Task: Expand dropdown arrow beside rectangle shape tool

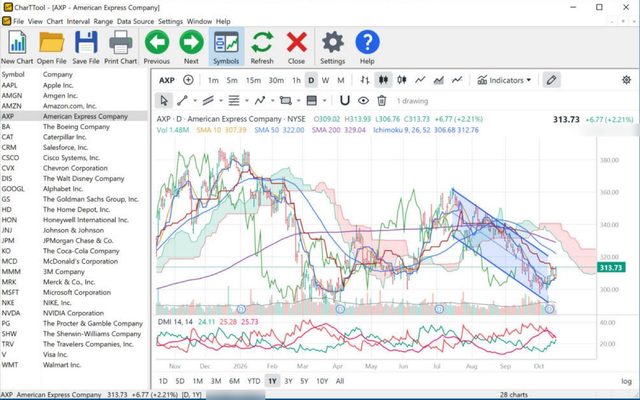Action: pyautogui.click(x=298, y=101)
